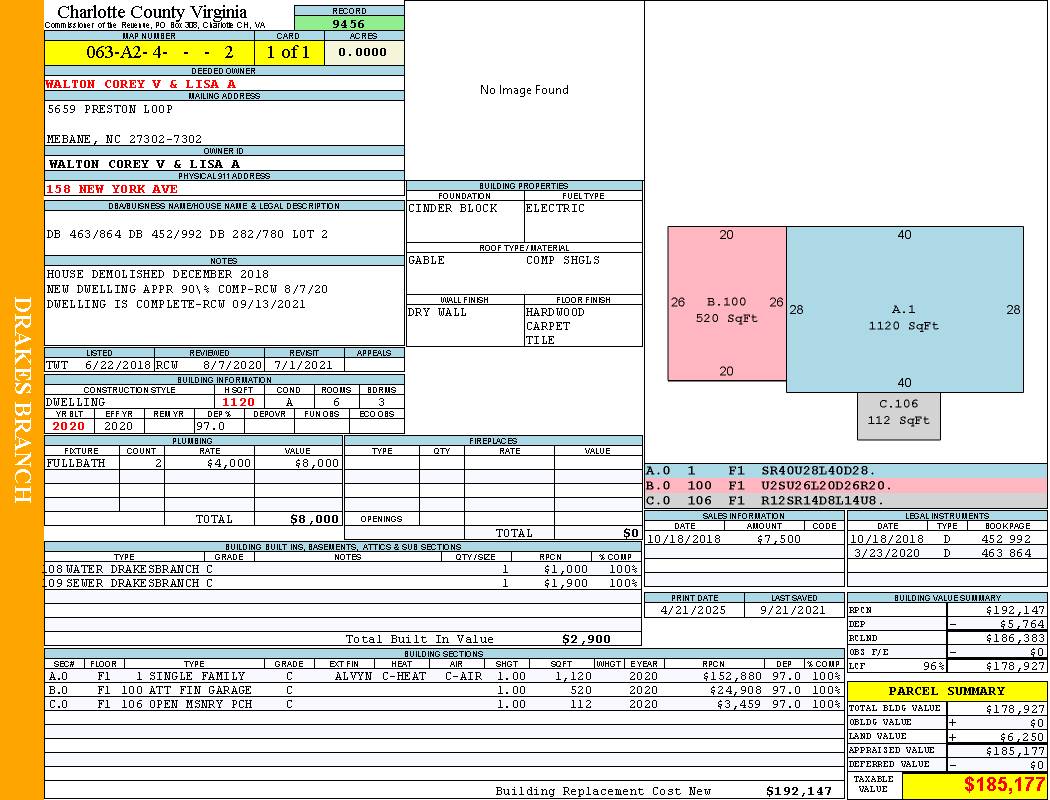Click Charlotte County Virginia title

(x=152, y=12)
